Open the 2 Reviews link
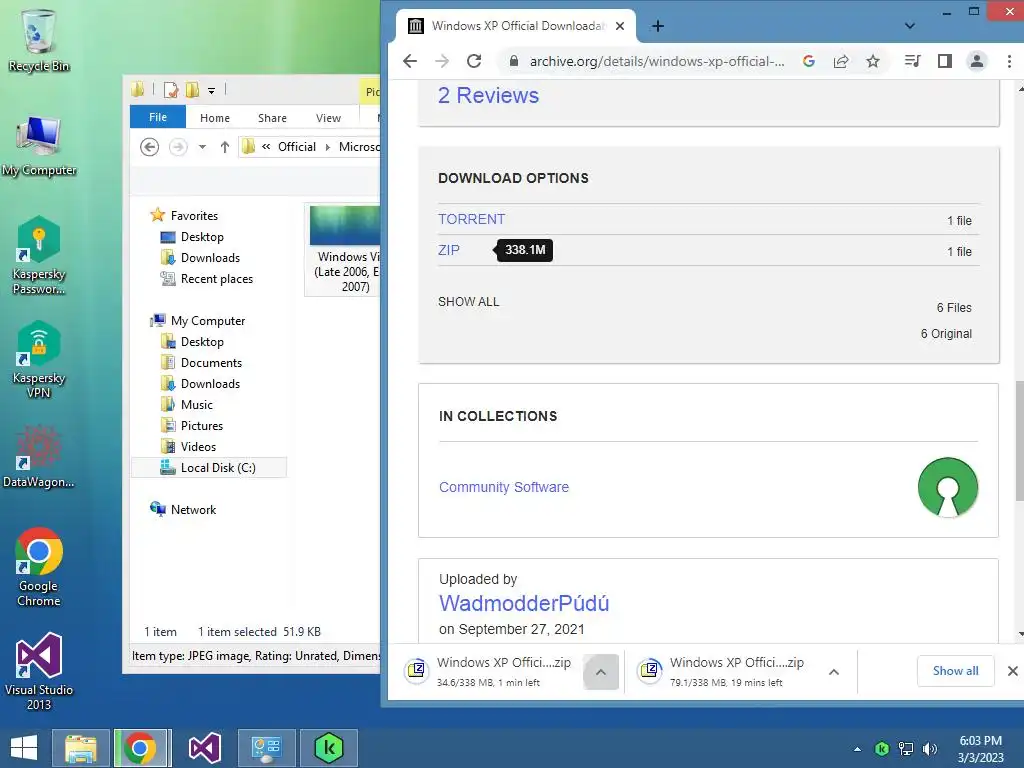Screen dimensions: 1024x768 [x=488, y=95]
